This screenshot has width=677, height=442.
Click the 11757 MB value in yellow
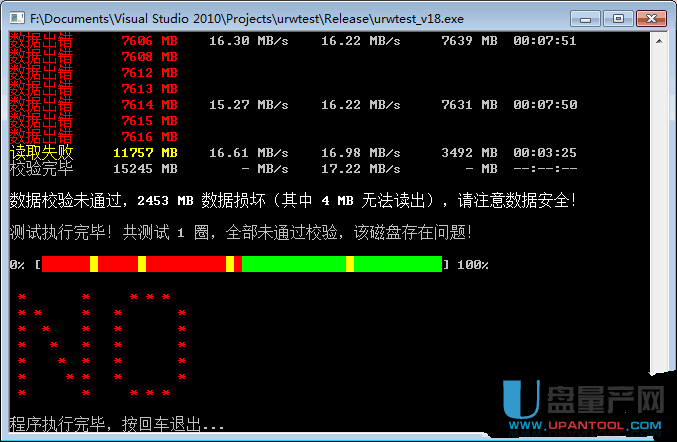tap(146, 152)
